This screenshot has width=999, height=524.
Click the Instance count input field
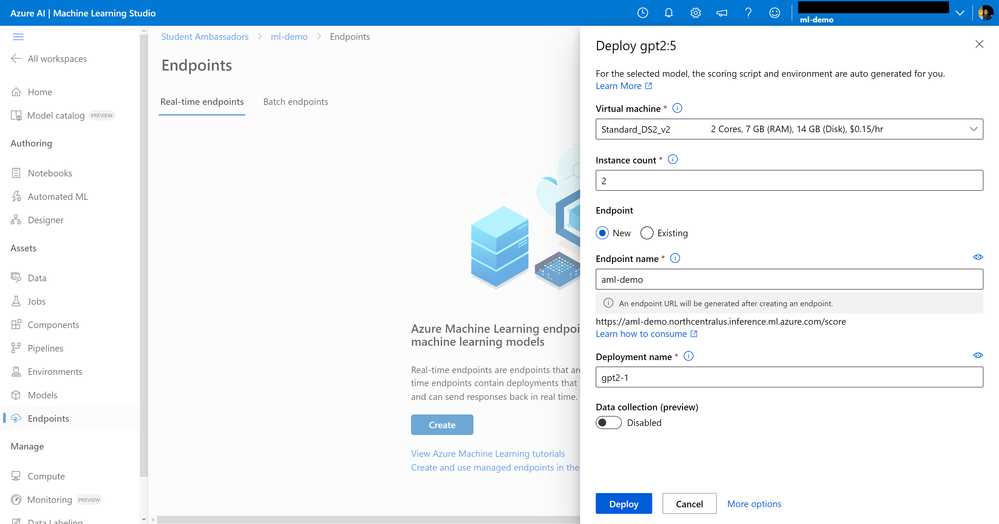pyautogui.click(x=789, y=180)
